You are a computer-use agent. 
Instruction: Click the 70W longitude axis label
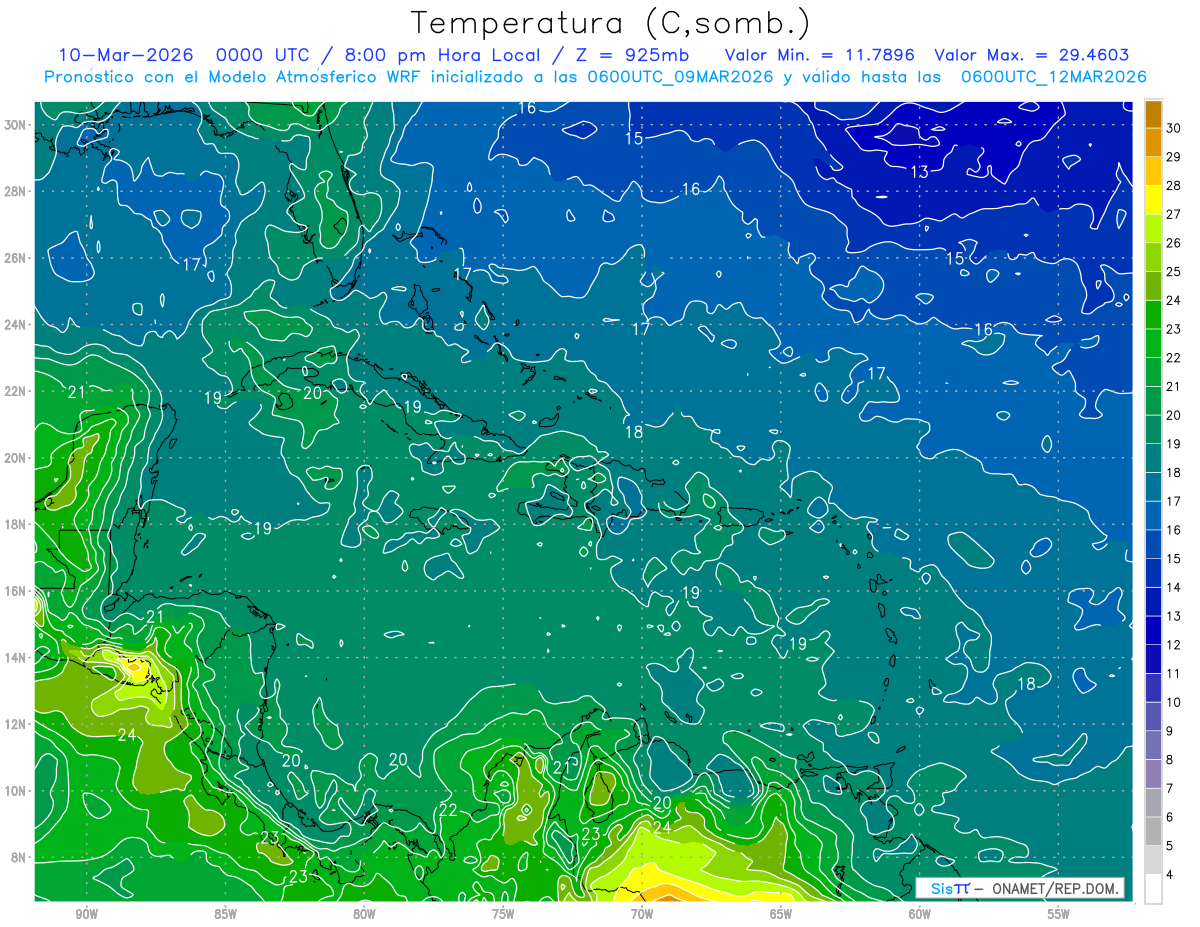click(642, 914)
